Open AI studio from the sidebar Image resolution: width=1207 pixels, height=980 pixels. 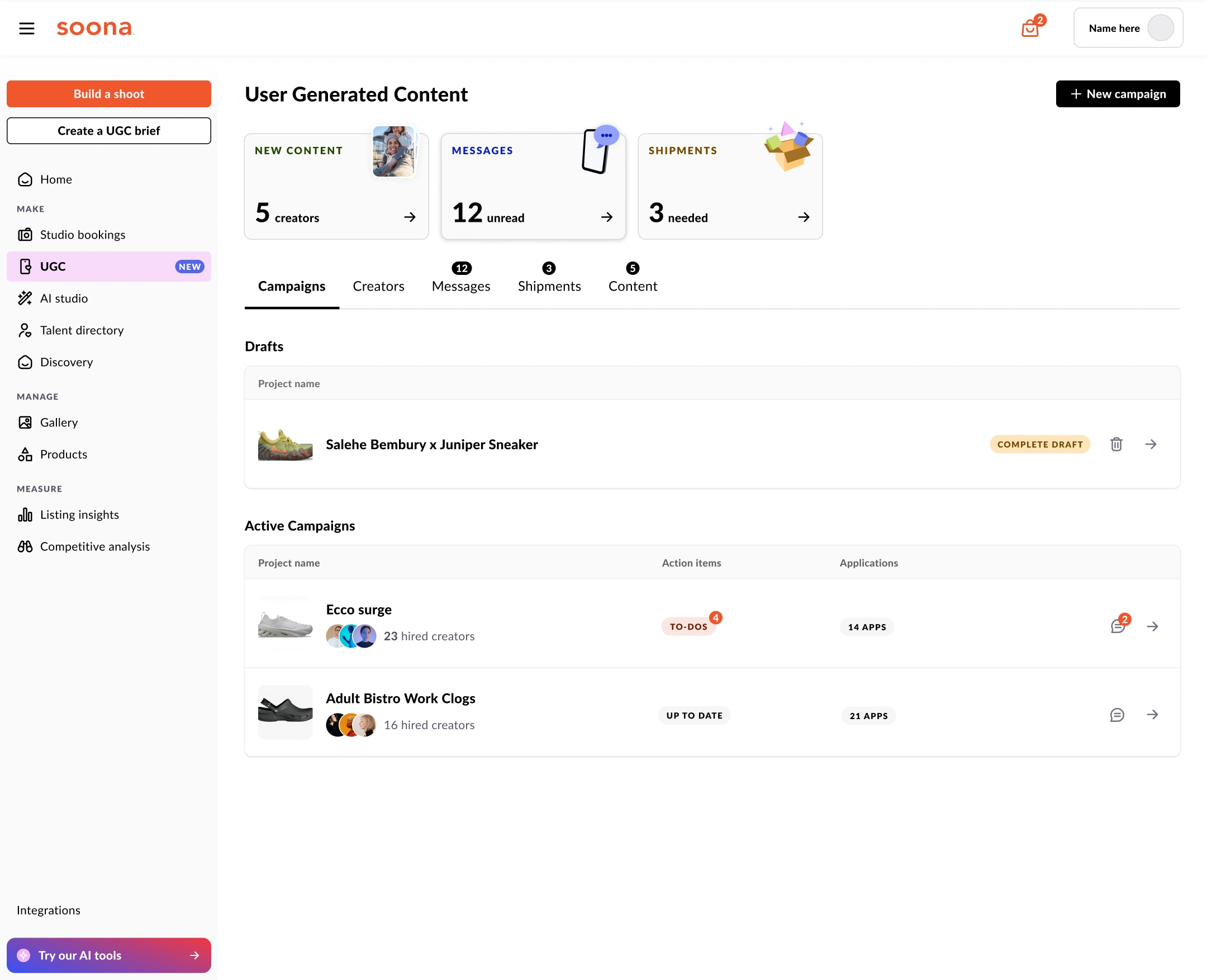coord(64,298)
